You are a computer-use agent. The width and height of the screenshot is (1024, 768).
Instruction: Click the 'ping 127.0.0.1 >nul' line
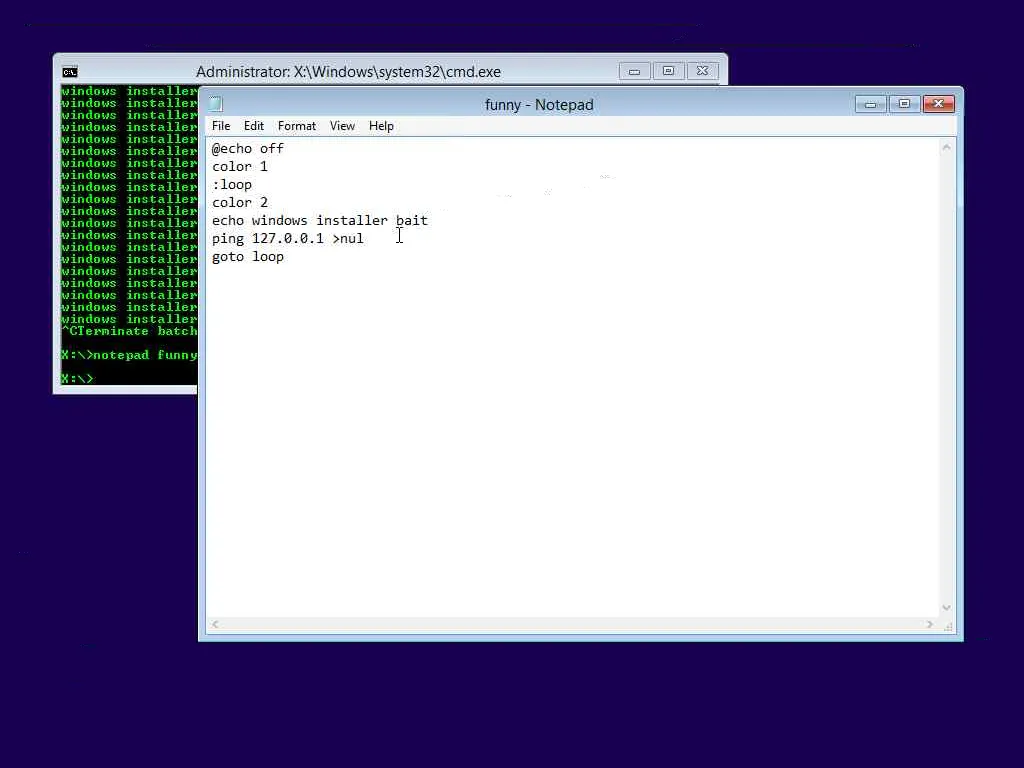pyautogui.click(x=288, y=238)
